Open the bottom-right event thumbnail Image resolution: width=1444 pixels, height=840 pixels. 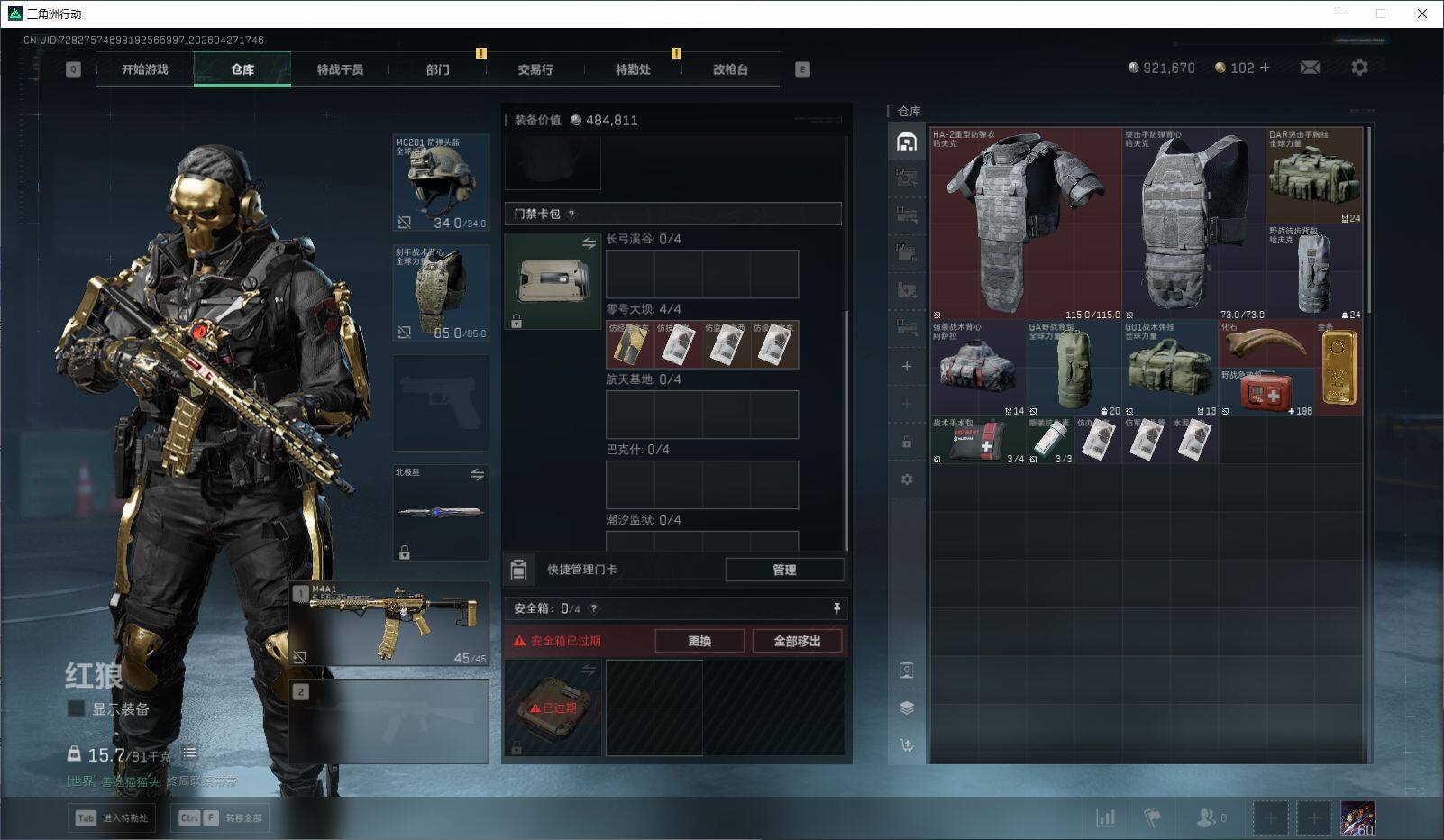click(1357, 818)
